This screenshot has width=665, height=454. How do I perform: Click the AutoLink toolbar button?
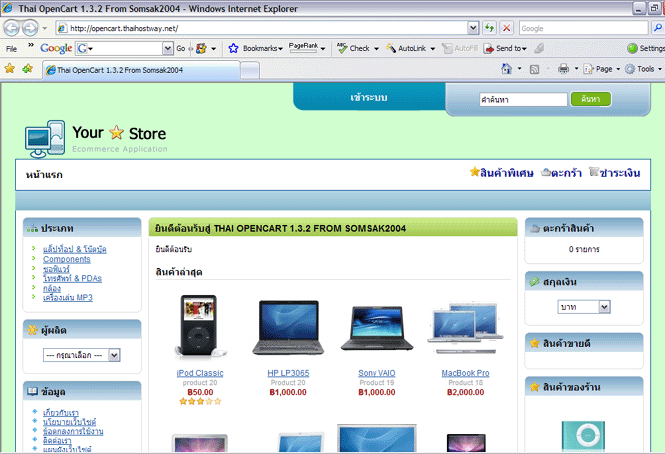(406, 48)
